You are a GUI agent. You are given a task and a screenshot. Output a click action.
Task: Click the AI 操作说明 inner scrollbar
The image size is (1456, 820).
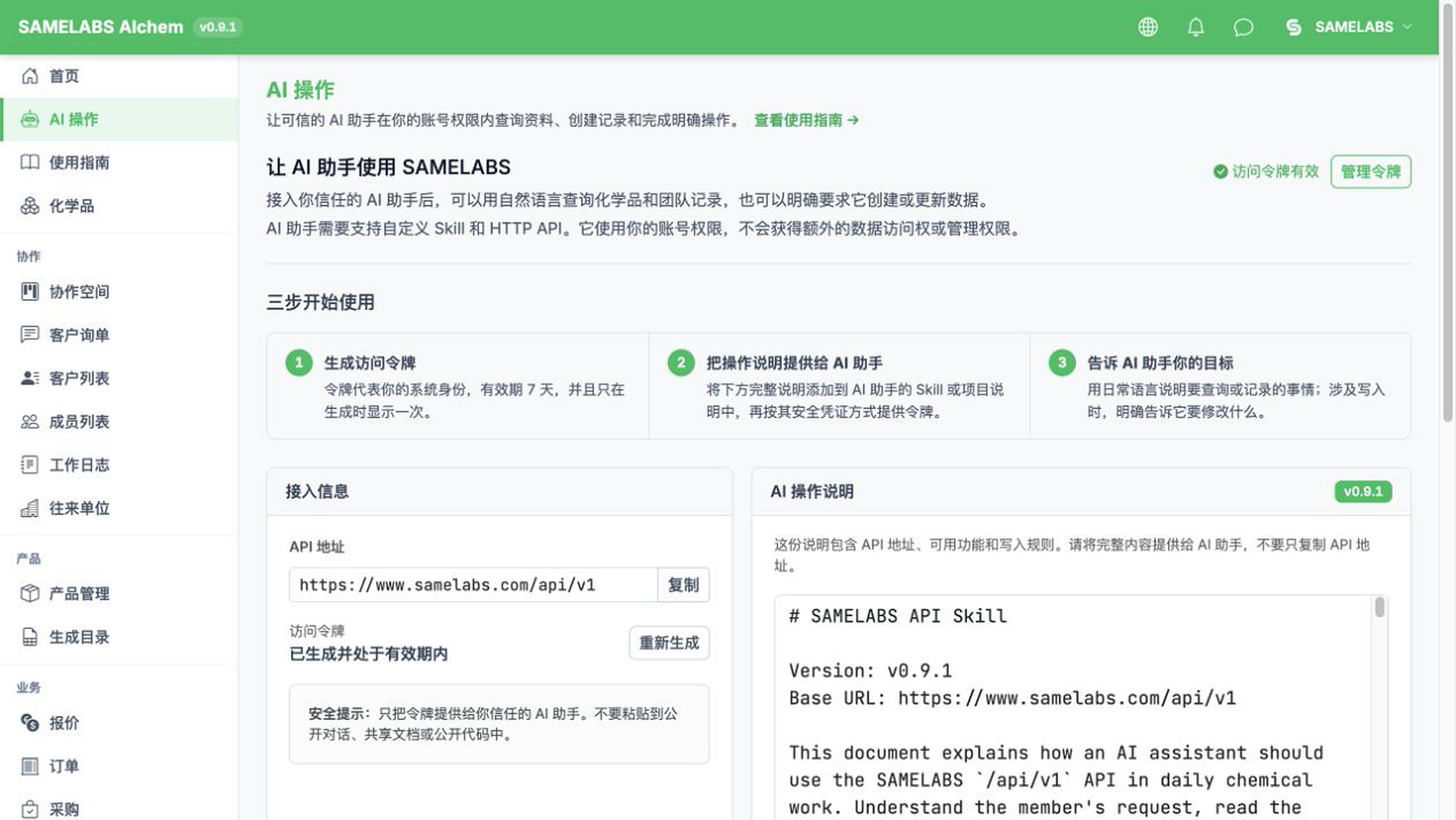pyautogui.click(x=1379, y=608)
